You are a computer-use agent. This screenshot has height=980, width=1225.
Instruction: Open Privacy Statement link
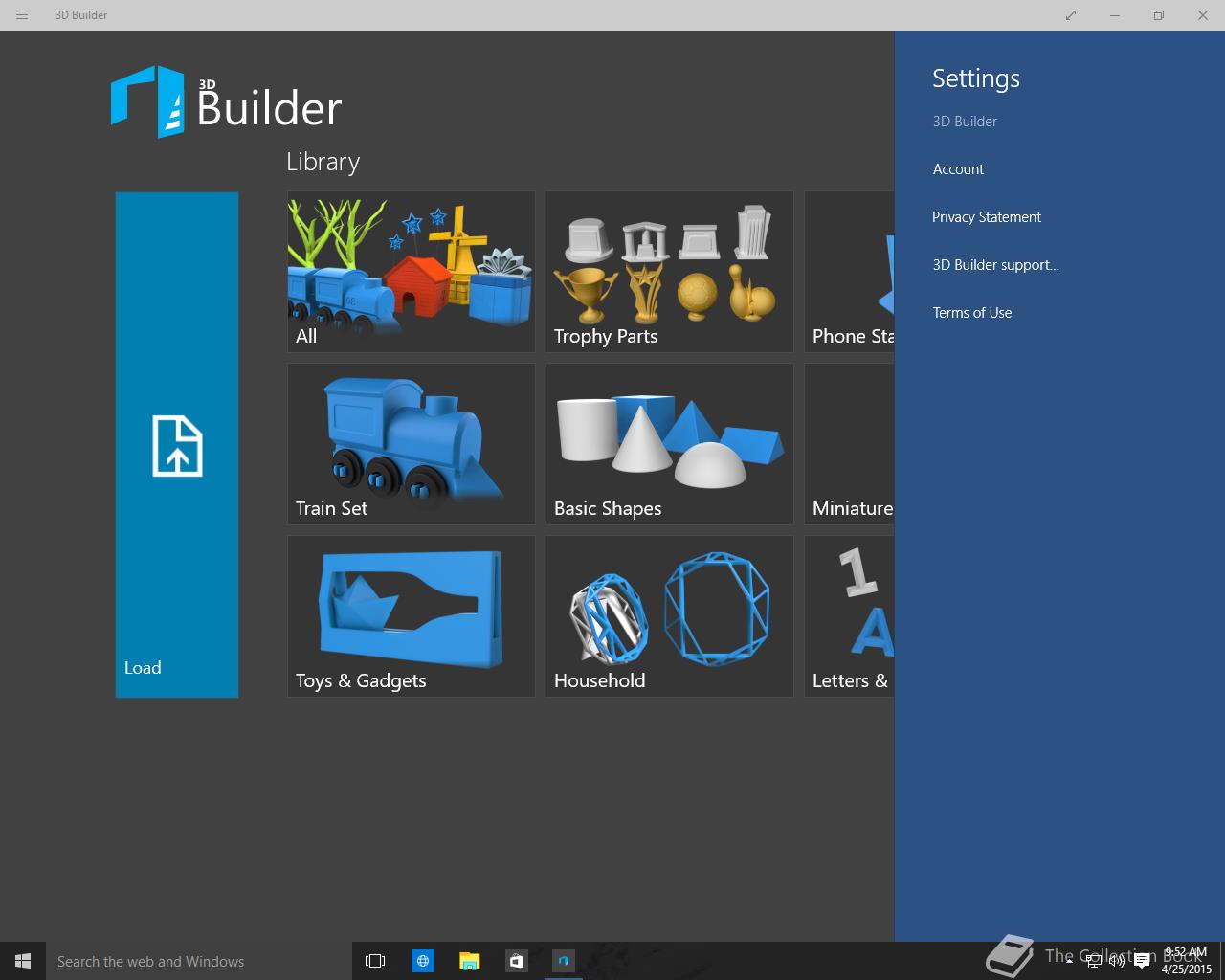[x=987, y=217]
